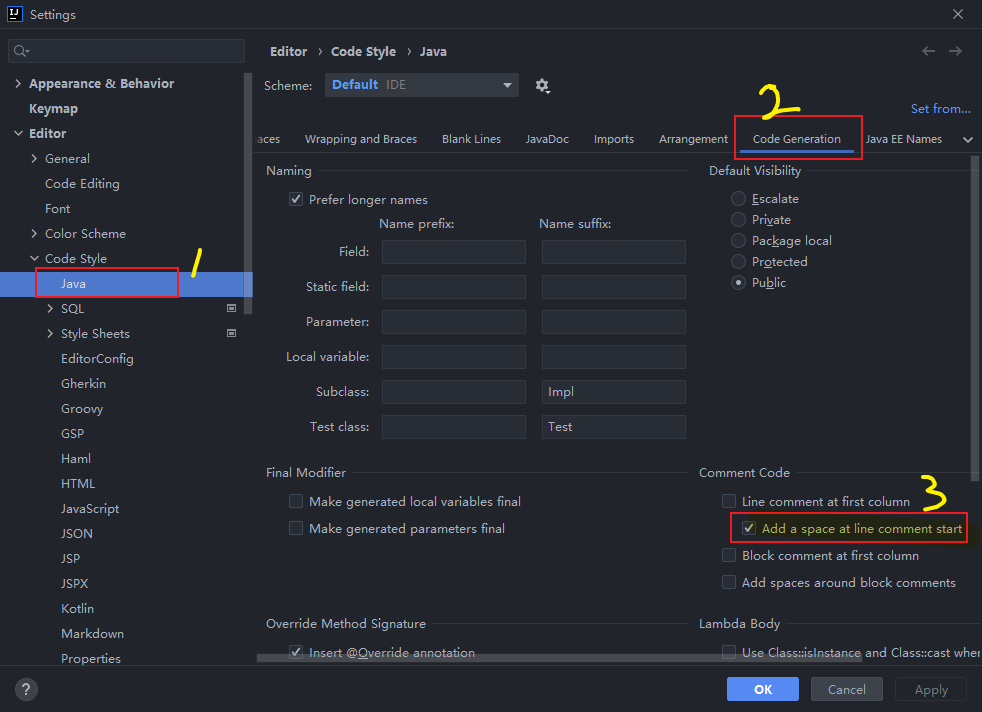
Task: Toggle Insert @Override annotation checkbox
Action: tap(296, 652)
